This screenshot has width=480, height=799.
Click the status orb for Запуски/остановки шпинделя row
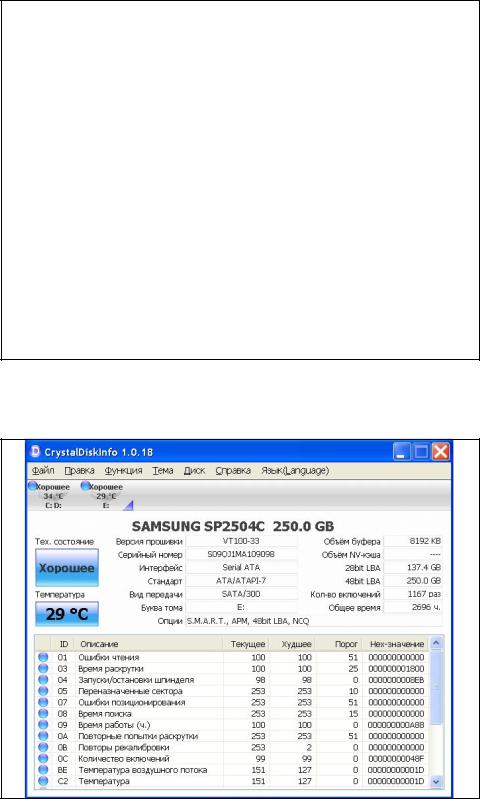point(43,680)
